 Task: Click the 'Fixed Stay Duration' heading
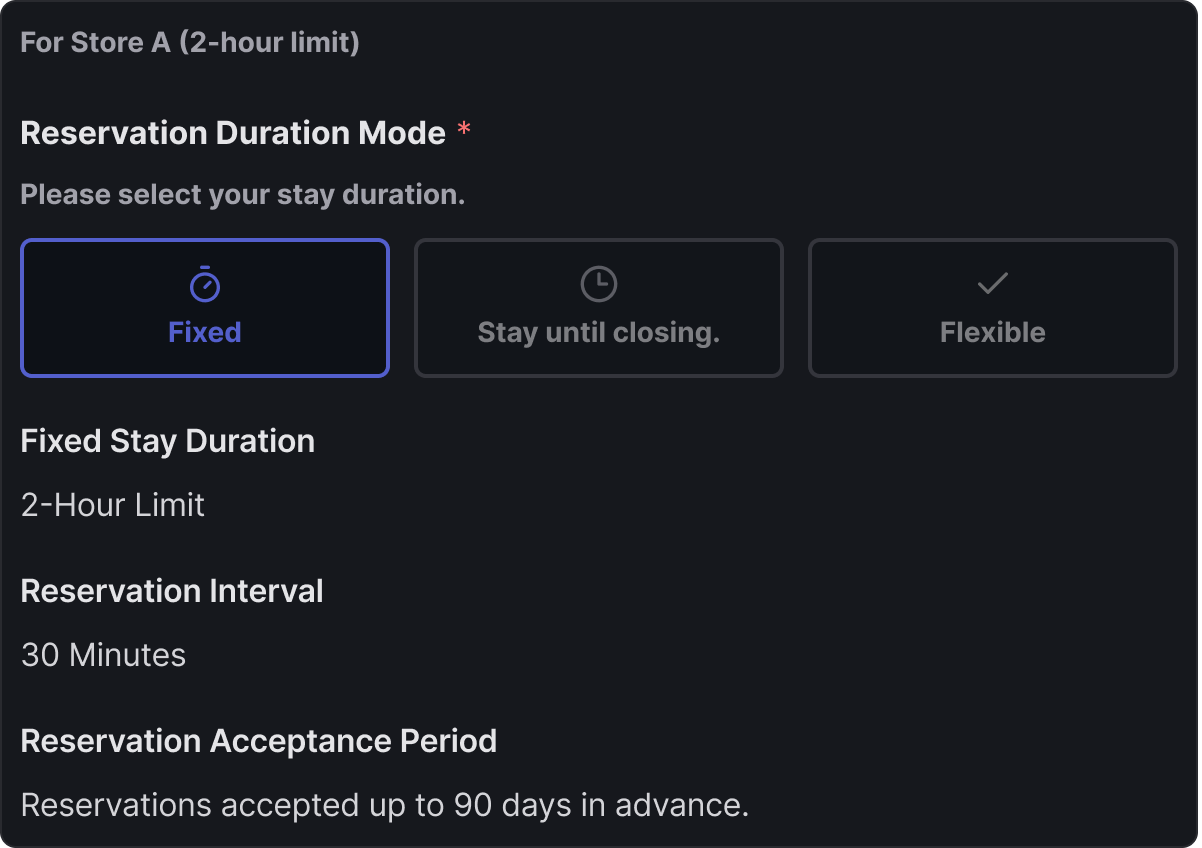(168, 441)
